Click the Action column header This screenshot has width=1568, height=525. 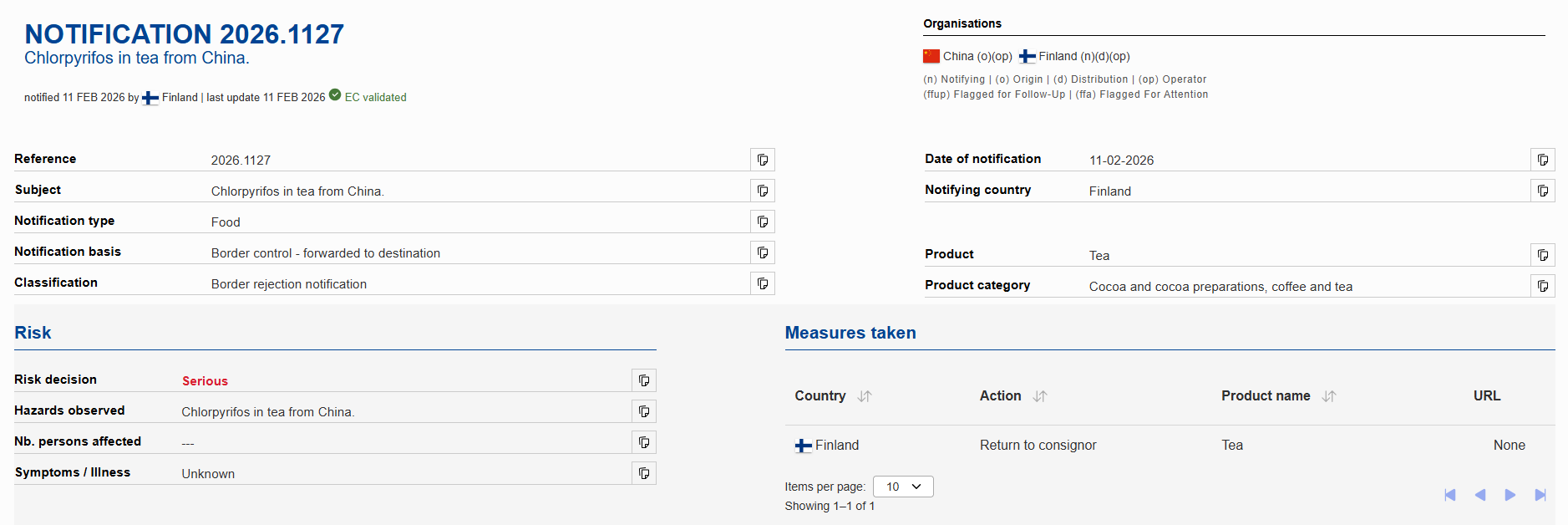tap(1000, 396)
